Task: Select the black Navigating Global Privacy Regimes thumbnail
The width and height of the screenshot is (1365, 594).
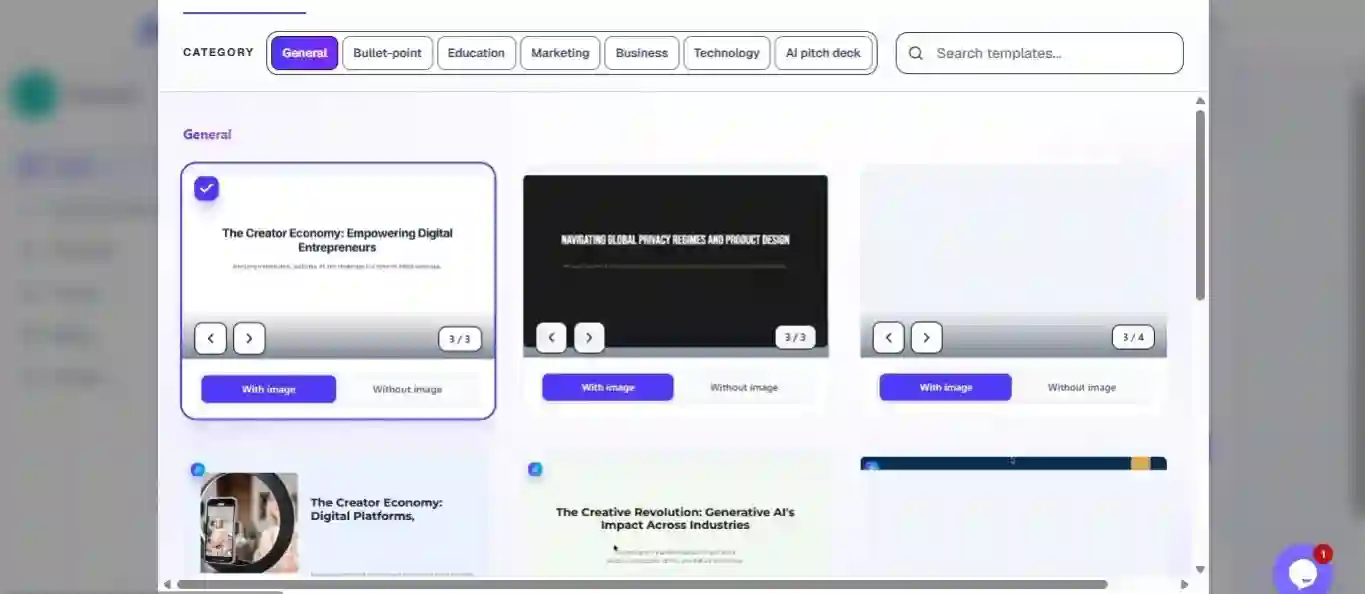Action: coord(675,265)
